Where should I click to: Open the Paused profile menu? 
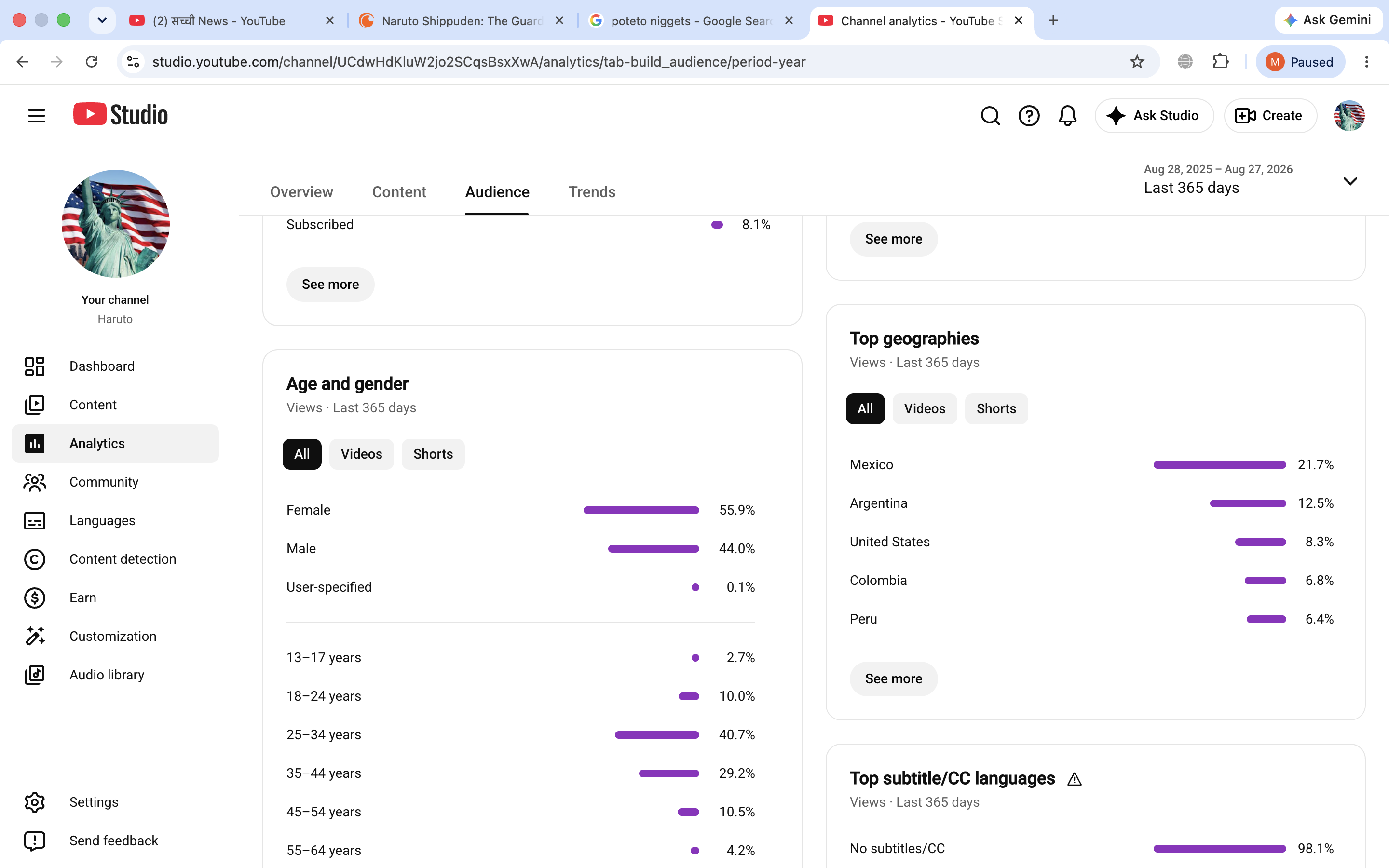[x=1300, y=61]
